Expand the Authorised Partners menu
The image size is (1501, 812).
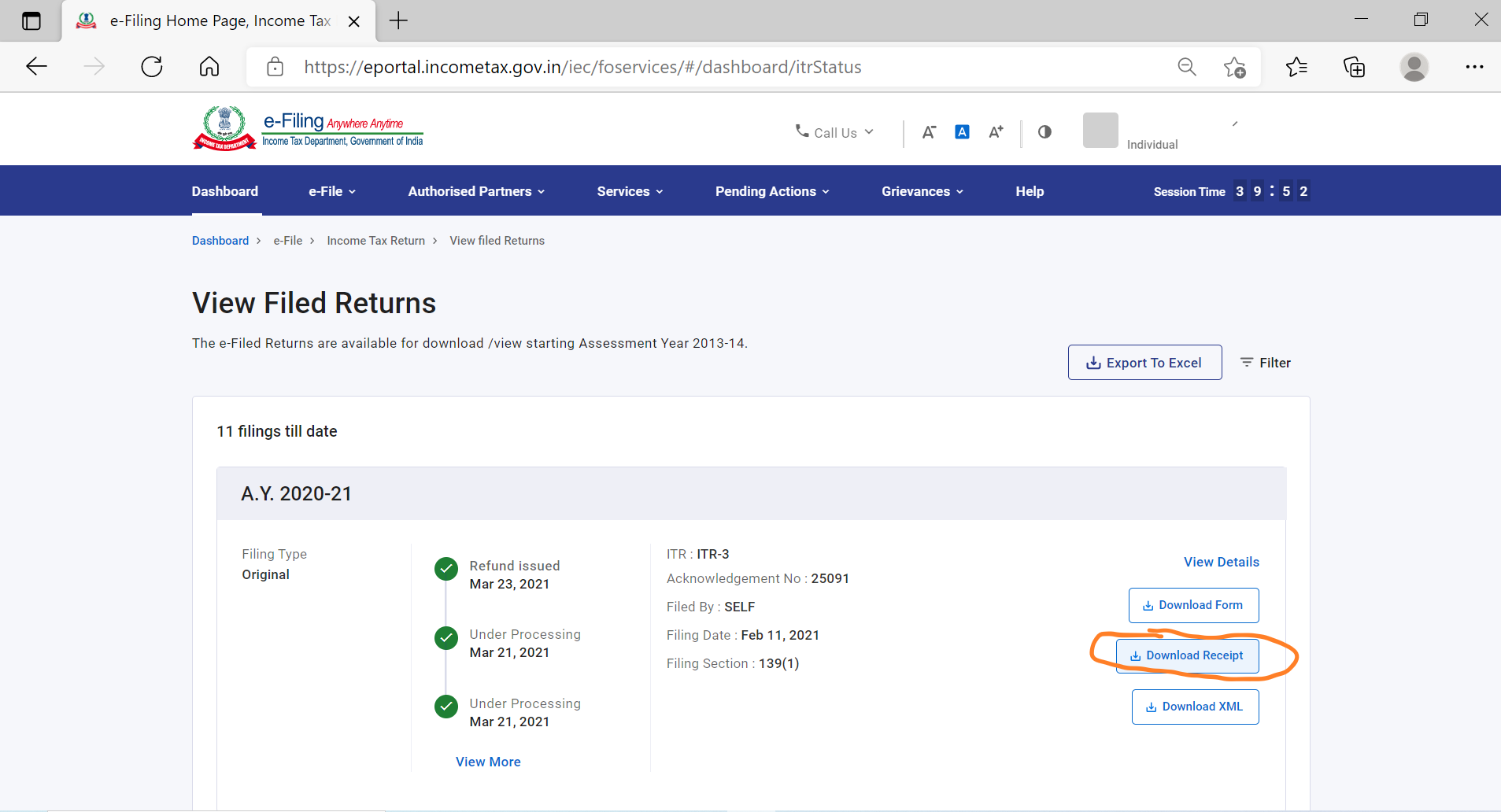(x=476, y=191)
